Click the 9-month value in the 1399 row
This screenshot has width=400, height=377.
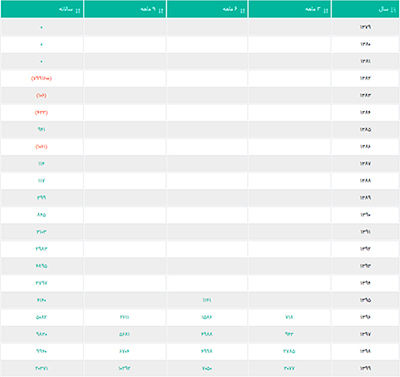pos(124,368)
